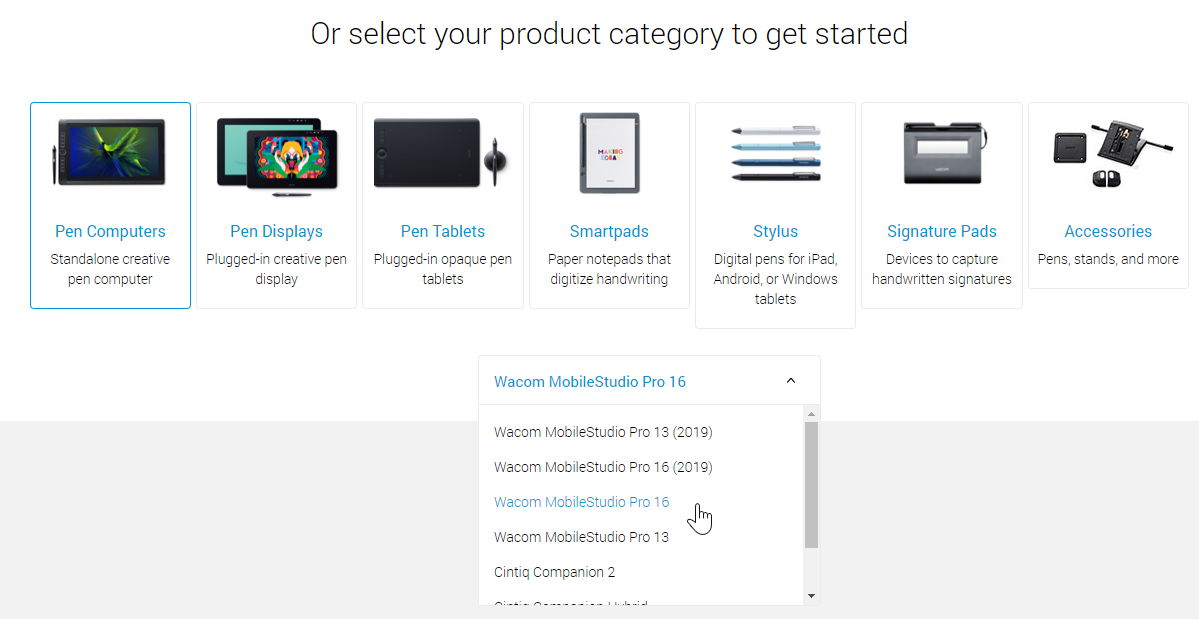The height and width of the screenshot is (619, 1199).
Task: Click the Pen Computers product image
Action: pyautogui.click(x=110, y=153)
